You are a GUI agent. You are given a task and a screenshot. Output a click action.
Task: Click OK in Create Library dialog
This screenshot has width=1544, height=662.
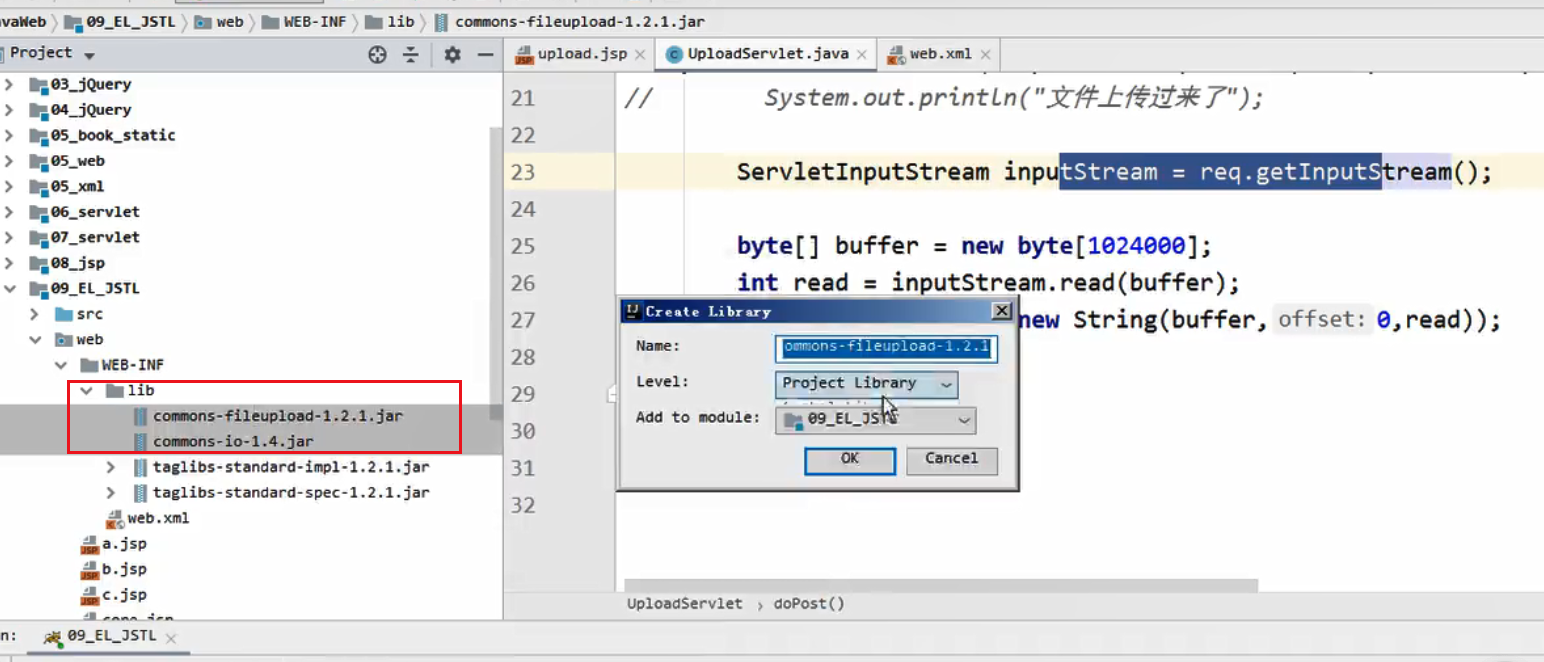(850, 459)
